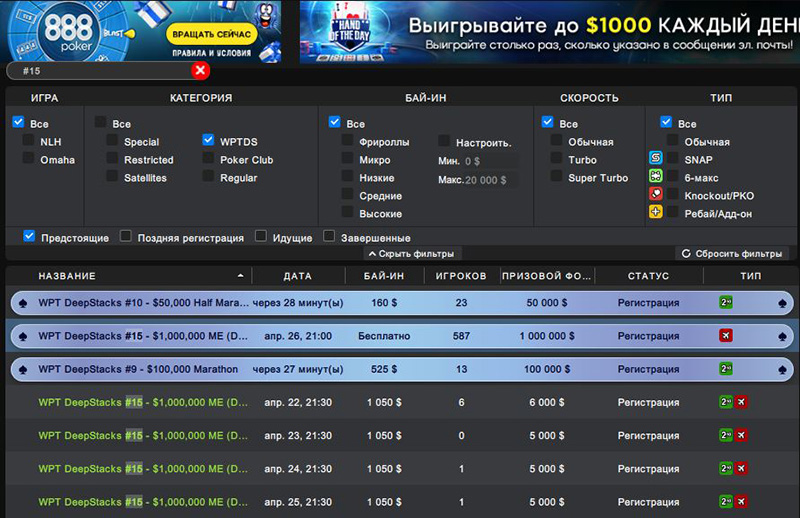Click left spade icon of the free #15 ME row
This screenshot has width=800, height=518.
[23, 337]
